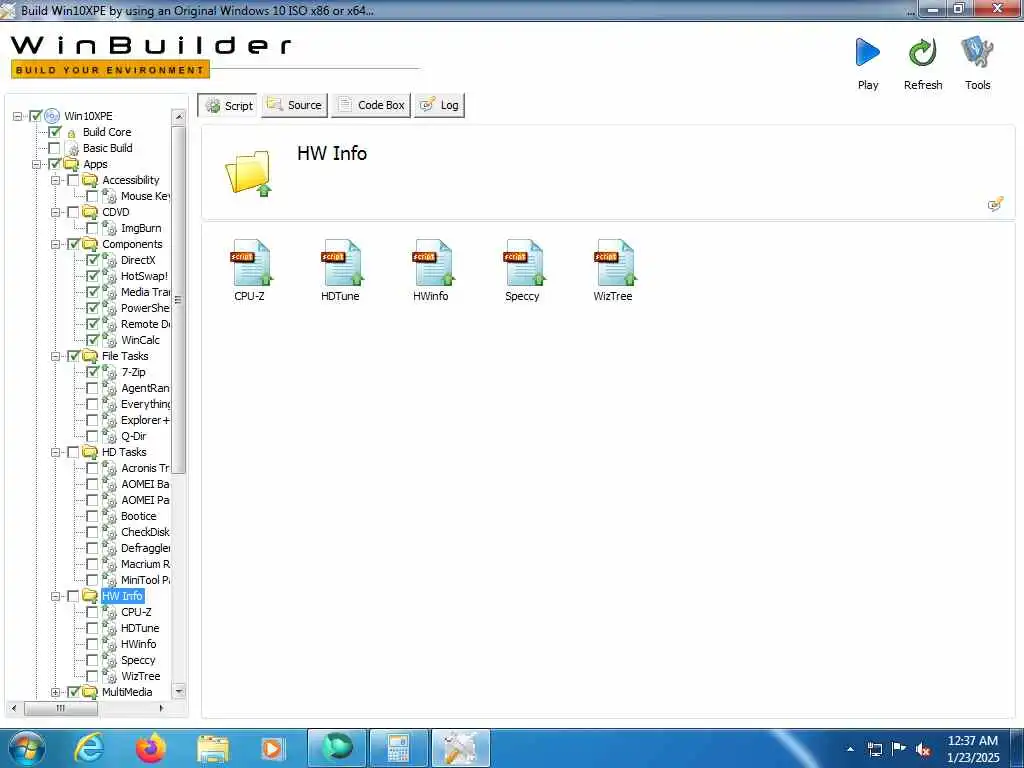
Task: Click the green round taskbar application icon
Action: pos(337,748)
